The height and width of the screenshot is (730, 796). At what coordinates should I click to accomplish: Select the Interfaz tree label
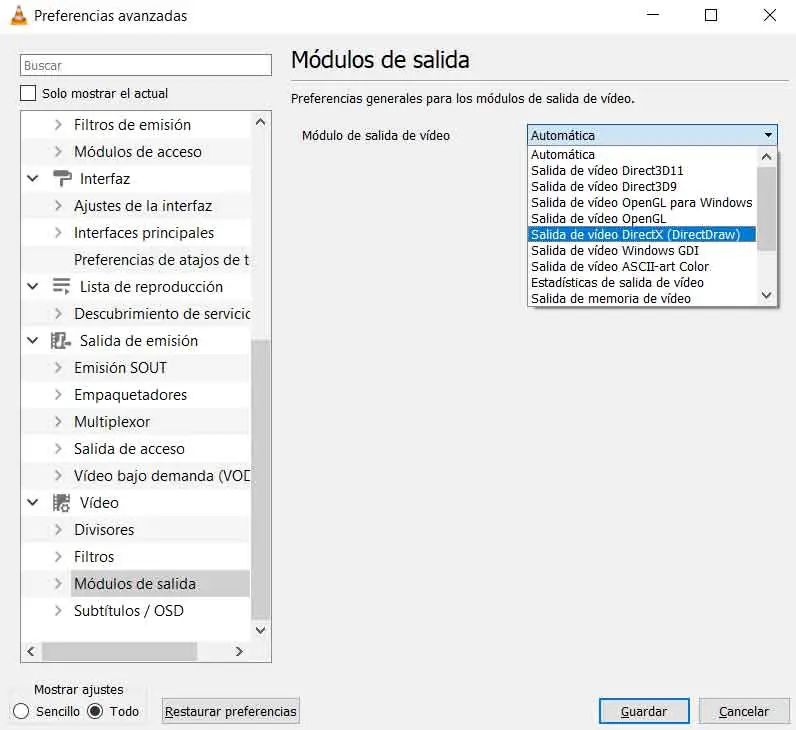[105, 179]
